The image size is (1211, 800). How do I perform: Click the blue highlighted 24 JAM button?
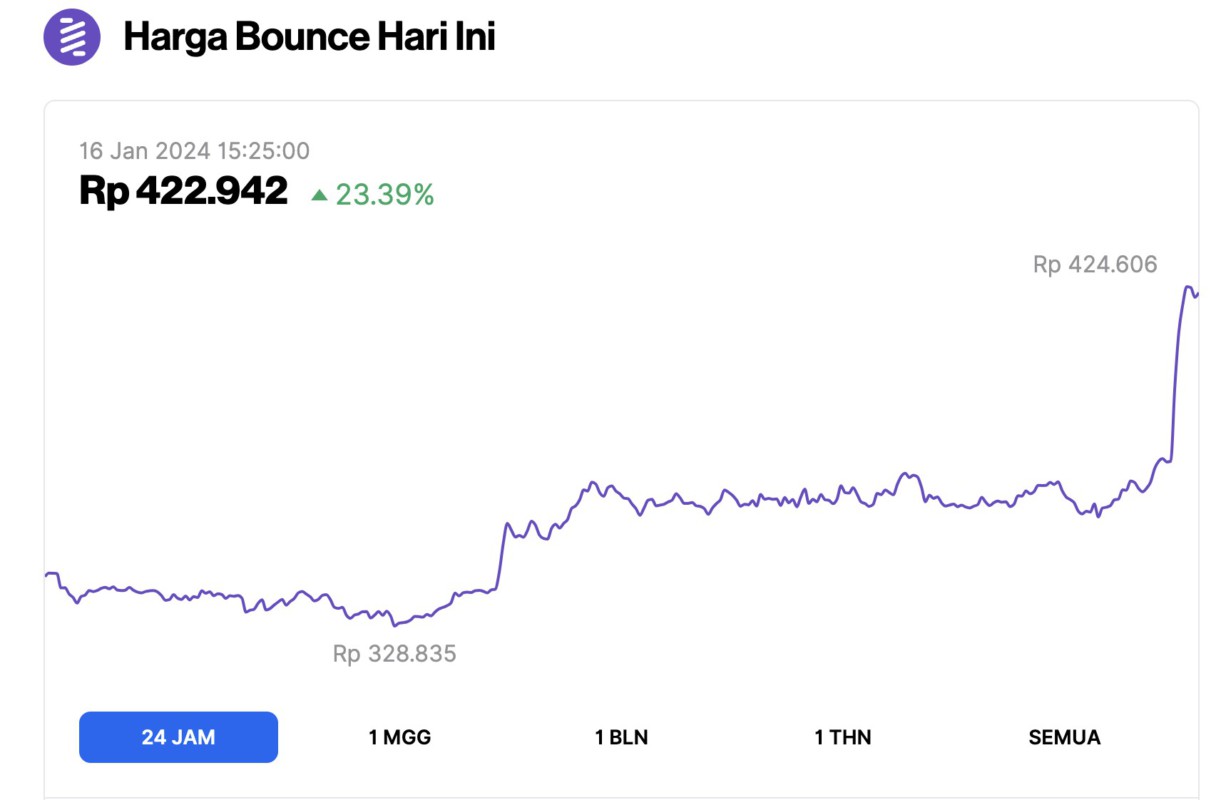pos(179,737)
